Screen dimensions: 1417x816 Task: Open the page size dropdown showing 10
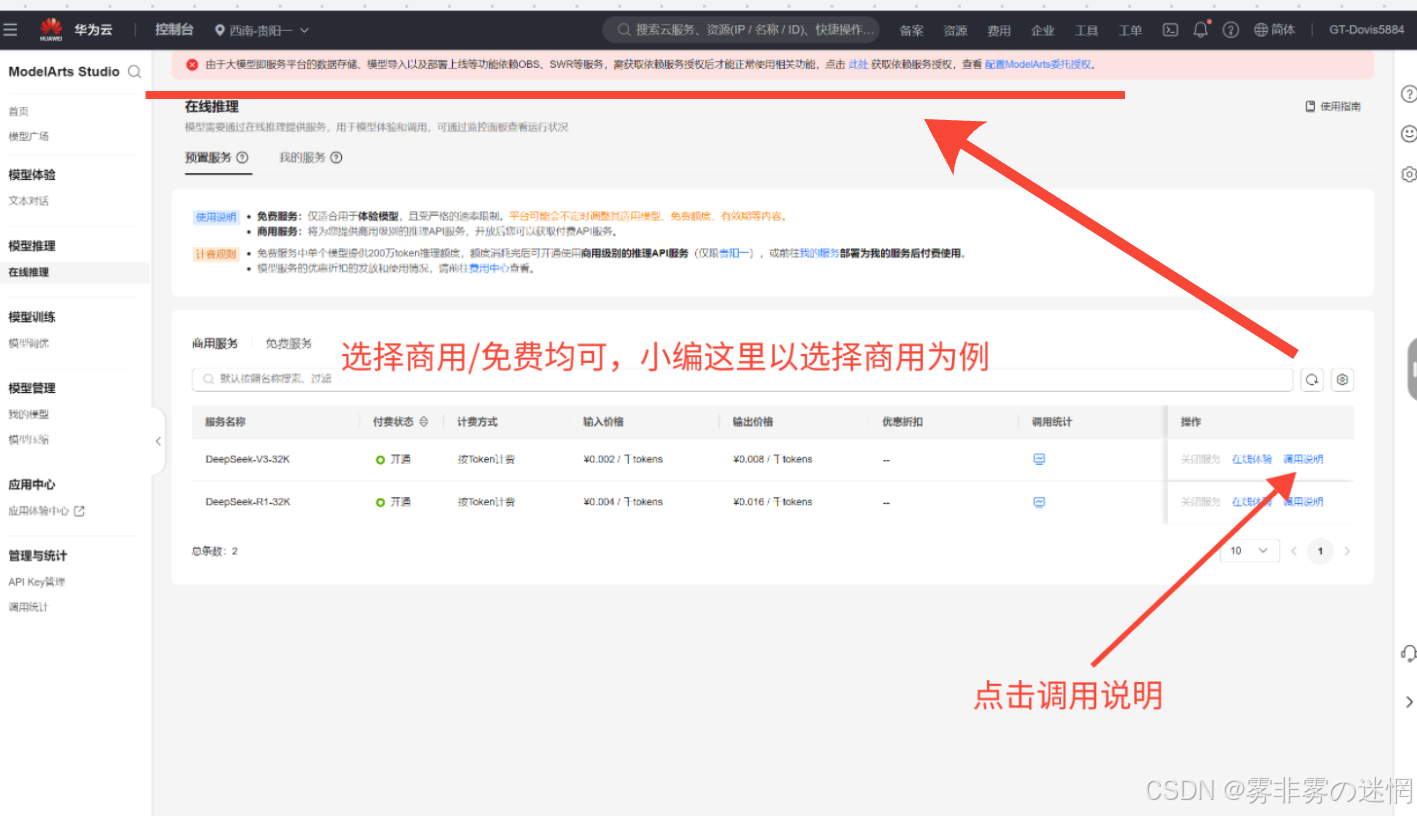[1249, 550]
